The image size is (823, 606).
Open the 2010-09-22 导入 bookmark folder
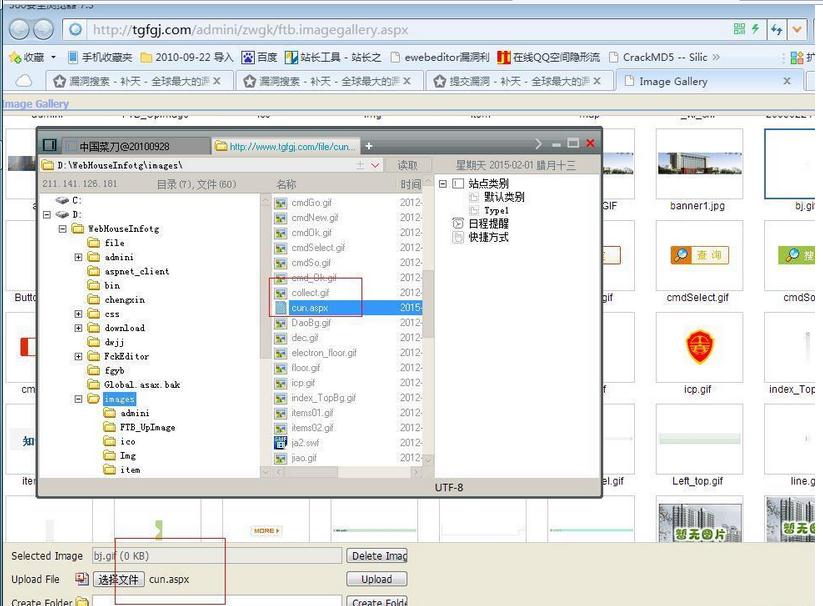coord(187,57)
